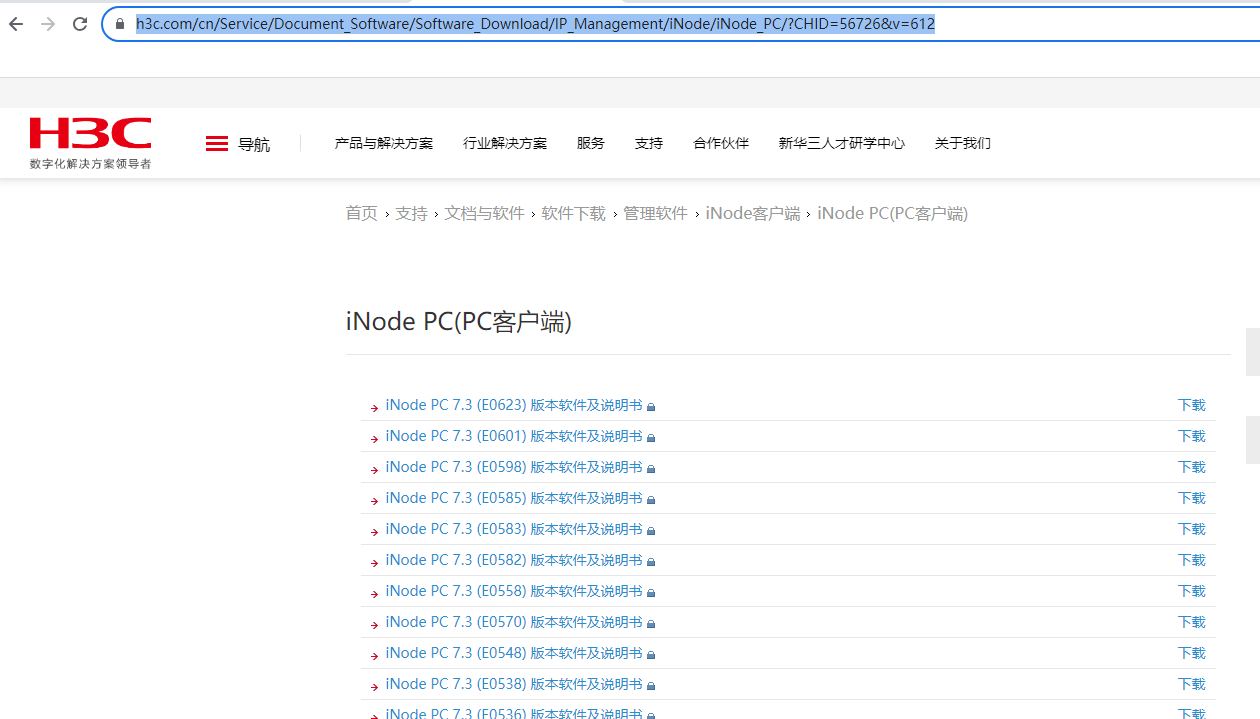Open iNode PC 7.3 (E0601) 版本软件及说明书
This screenshot has width=1260, height=719.
[514, 436]
